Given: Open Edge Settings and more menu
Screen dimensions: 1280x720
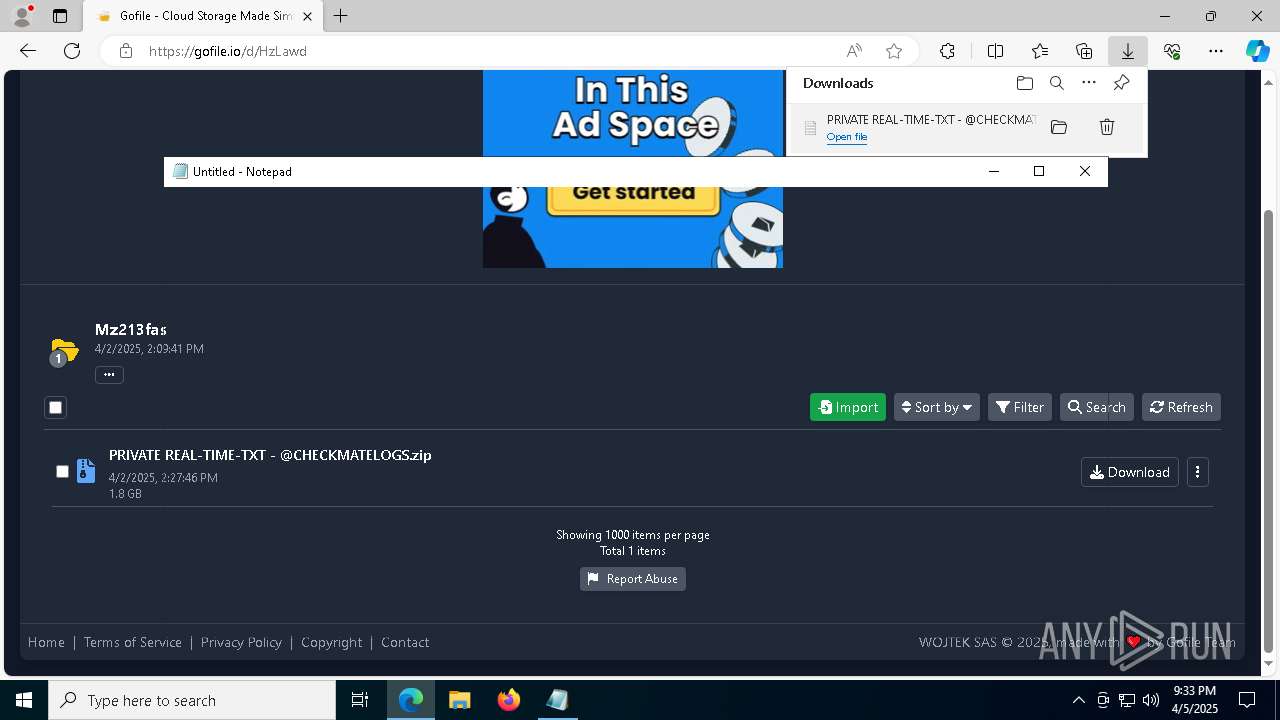Looking at the screenshot, I should (1216, 51).
